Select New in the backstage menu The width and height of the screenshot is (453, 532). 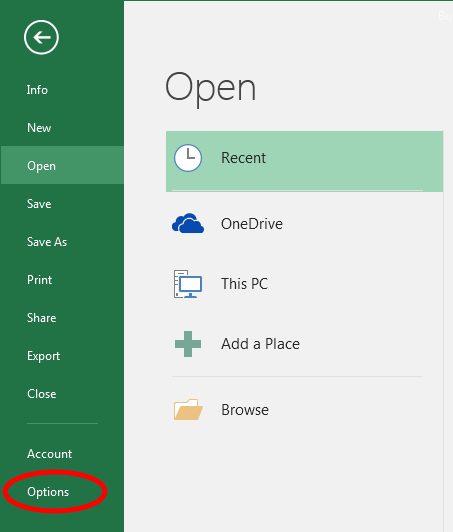(x=39, y=128)
